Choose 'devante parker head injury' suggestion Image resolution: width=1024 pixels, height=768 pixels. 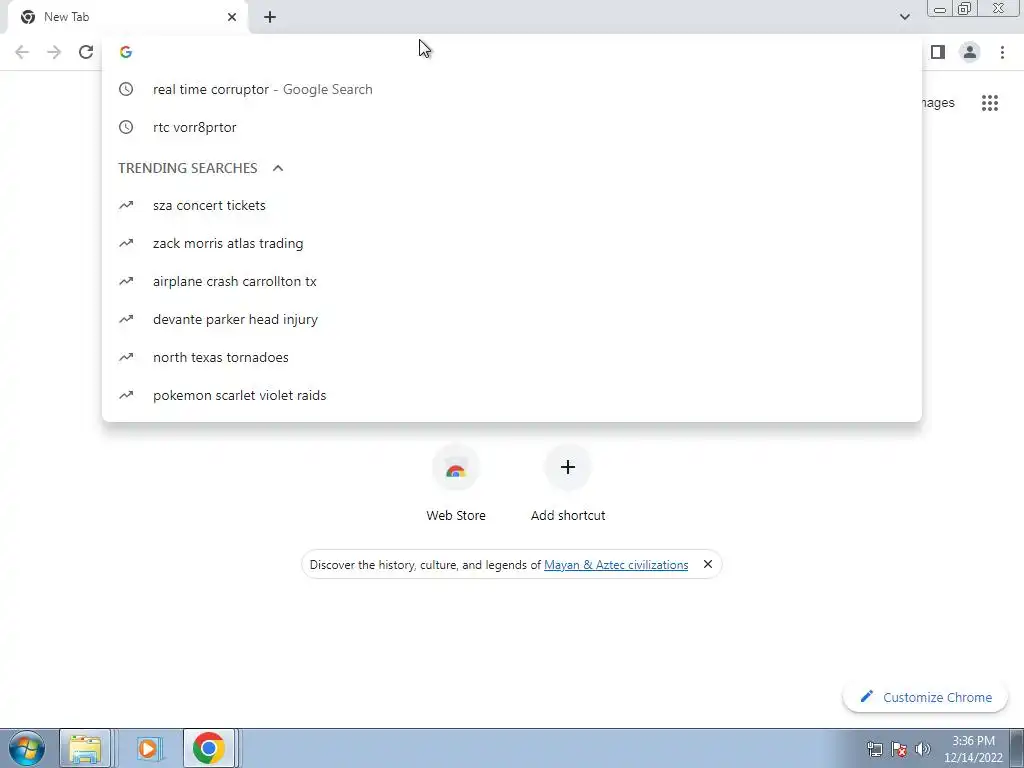point(512,319)
